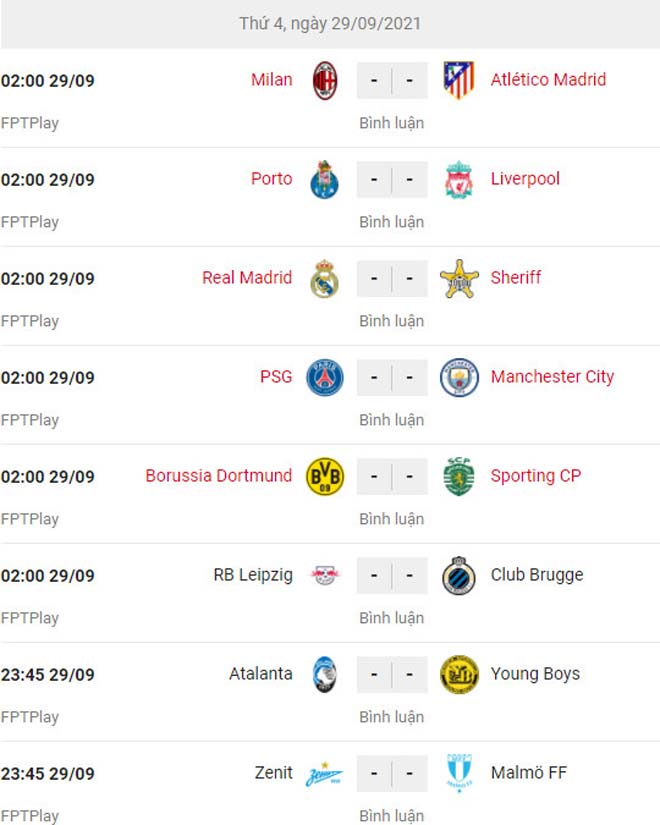The image size is (660, 825).
Task: Click the PSG vs Manchester City score box
Action: pyautogui.click(x=392, y=377)
